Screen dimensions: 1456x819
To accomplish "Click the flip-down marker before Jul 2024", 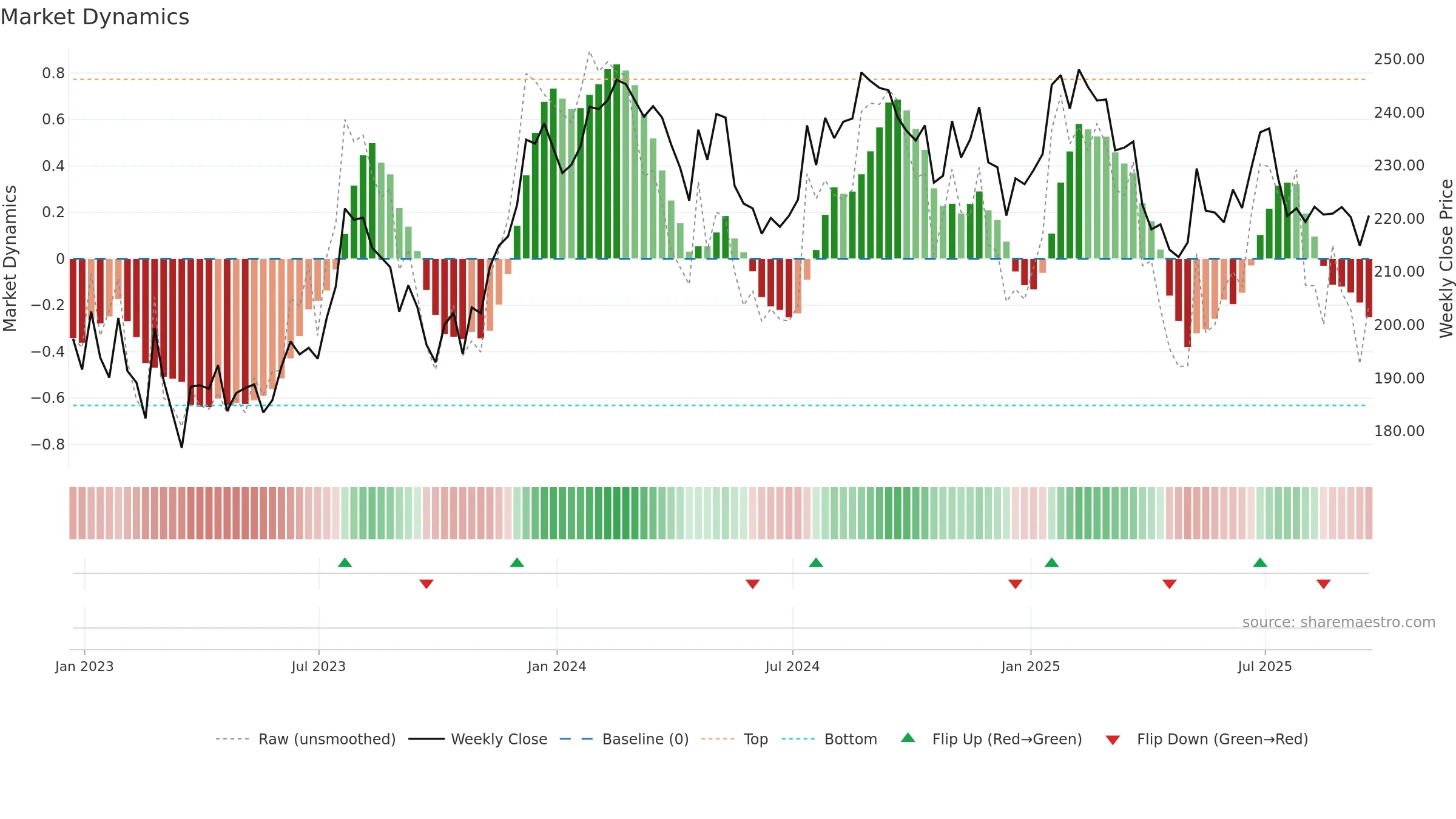I will pyautogui.click(x=752, y=584).
